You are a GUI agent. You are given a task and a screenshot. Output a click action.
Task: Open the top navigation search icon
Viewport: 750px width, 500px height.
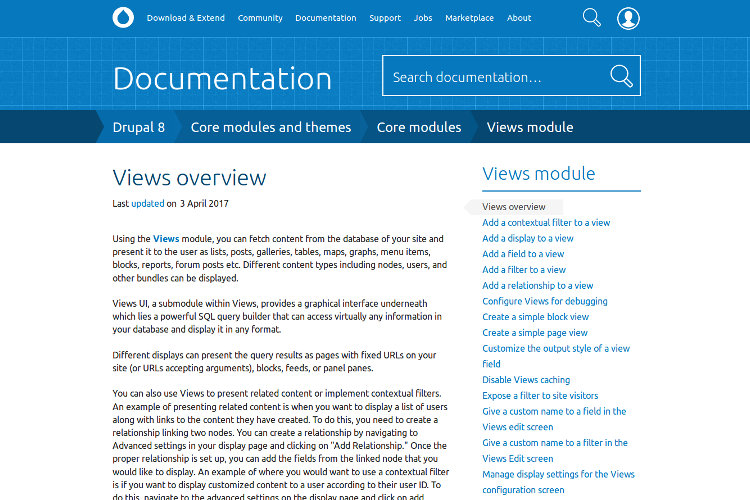(x=591, y=18)
